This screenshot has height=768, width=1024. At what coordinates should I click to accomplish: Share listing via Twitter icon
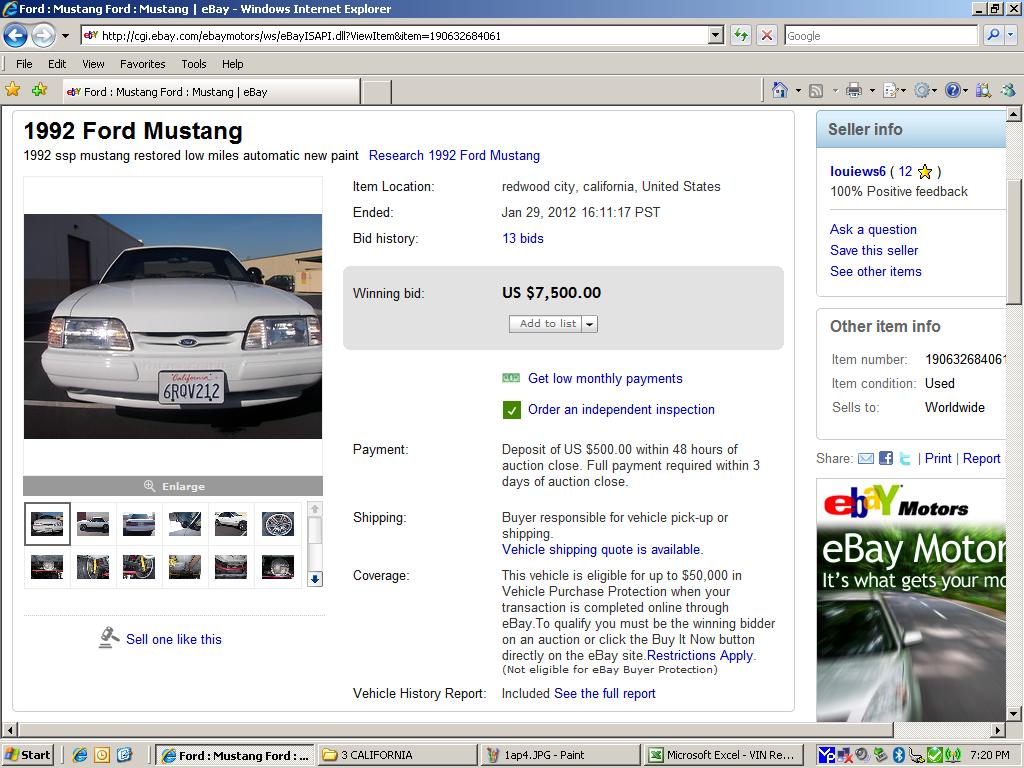click(905, 458)
